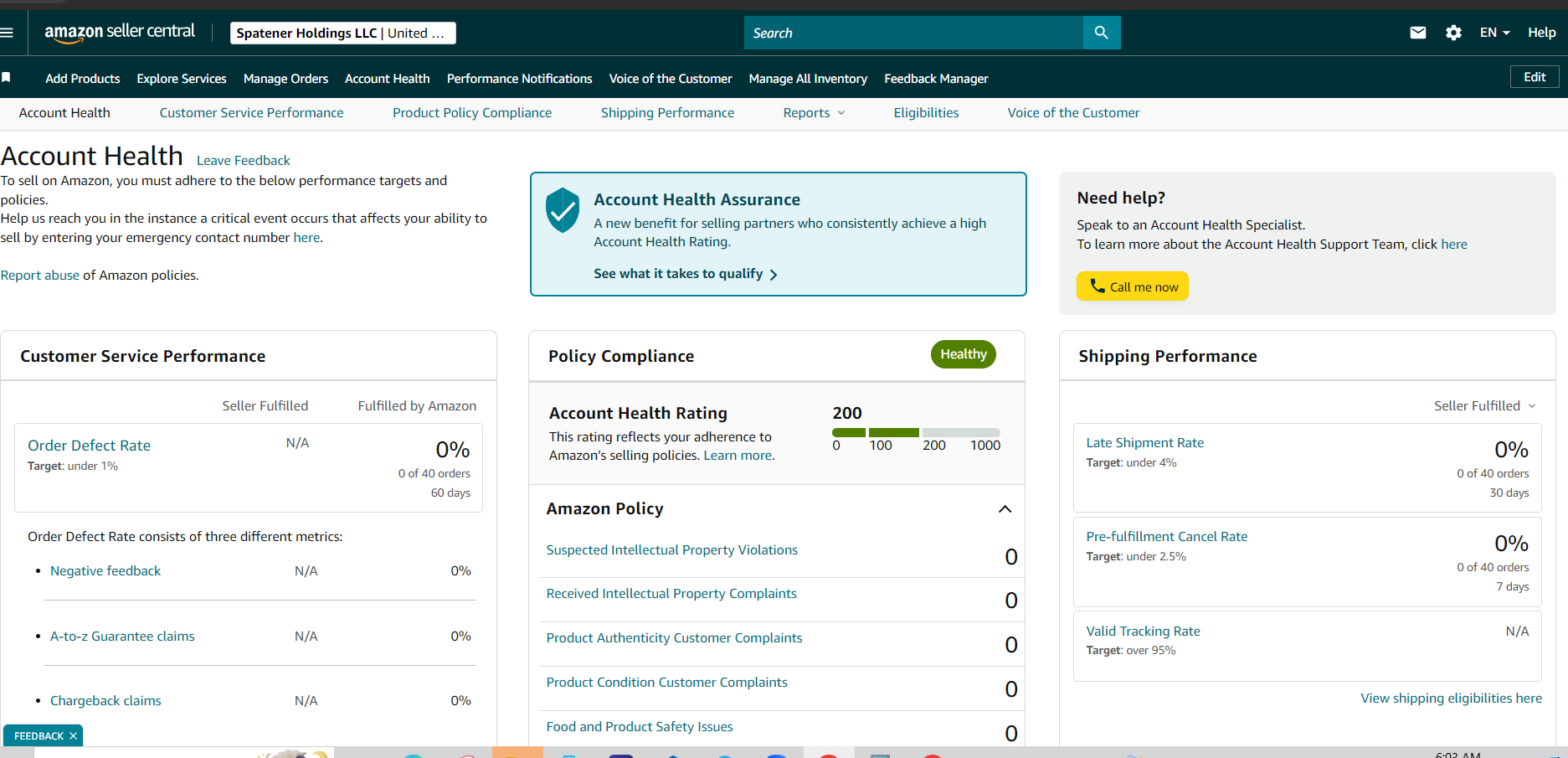1568x758 pixels.
Task: Open Product Condition Customer Complaints
Action: pyautogui.click(x=666, y=683)
